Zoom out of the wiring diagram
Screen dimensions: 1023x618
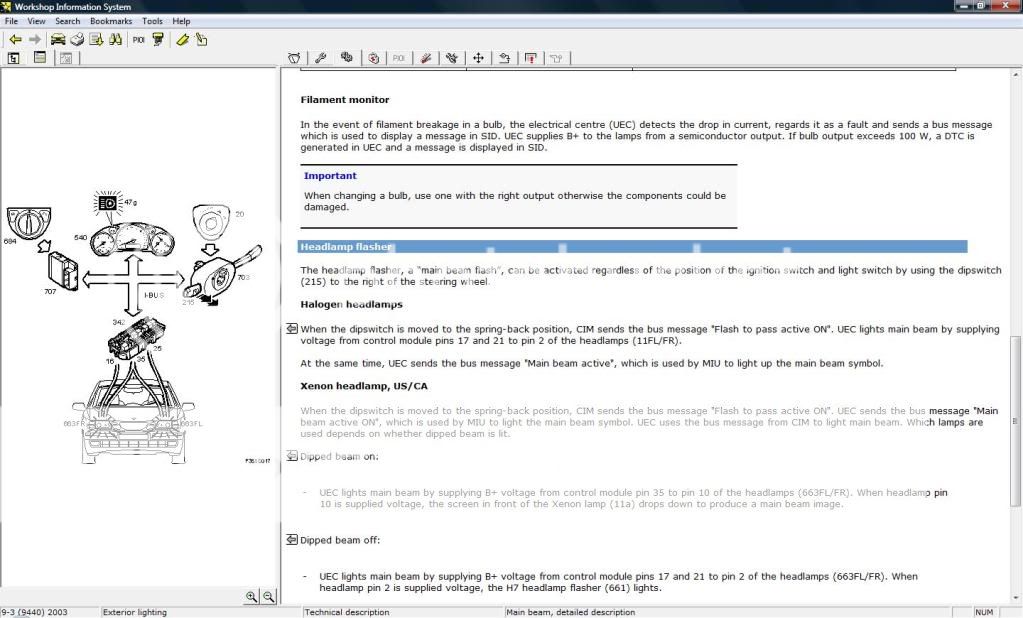point(268,596)
